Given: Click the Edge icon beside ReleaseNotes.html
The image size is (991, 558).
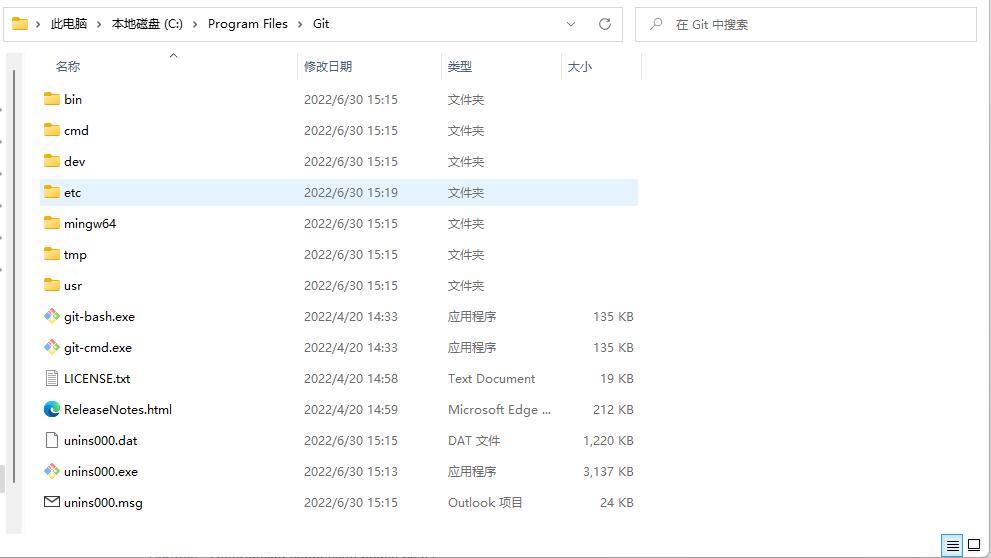Looking at the screenshot, I should [52, 409].
